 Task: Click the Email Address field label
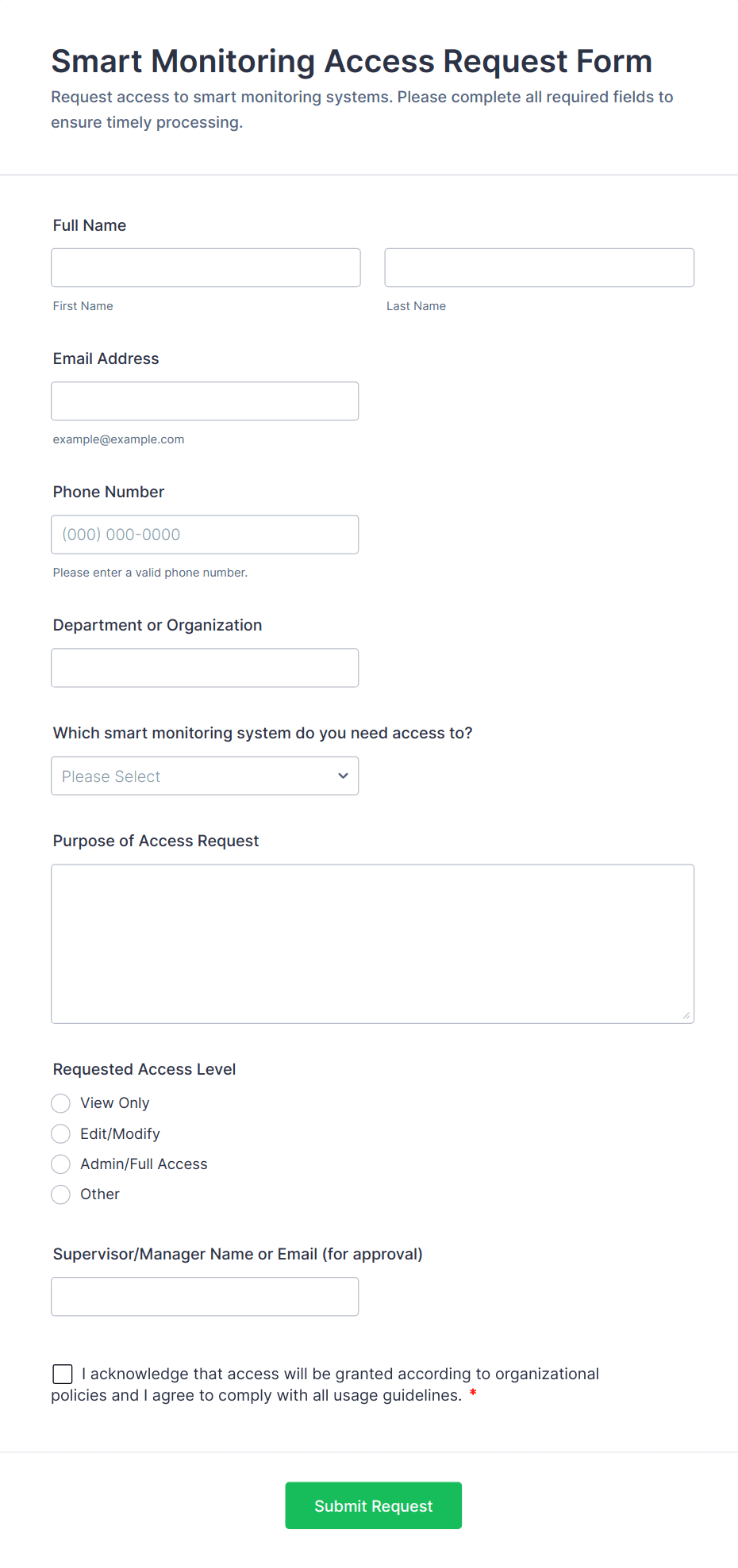click(106, 358)
